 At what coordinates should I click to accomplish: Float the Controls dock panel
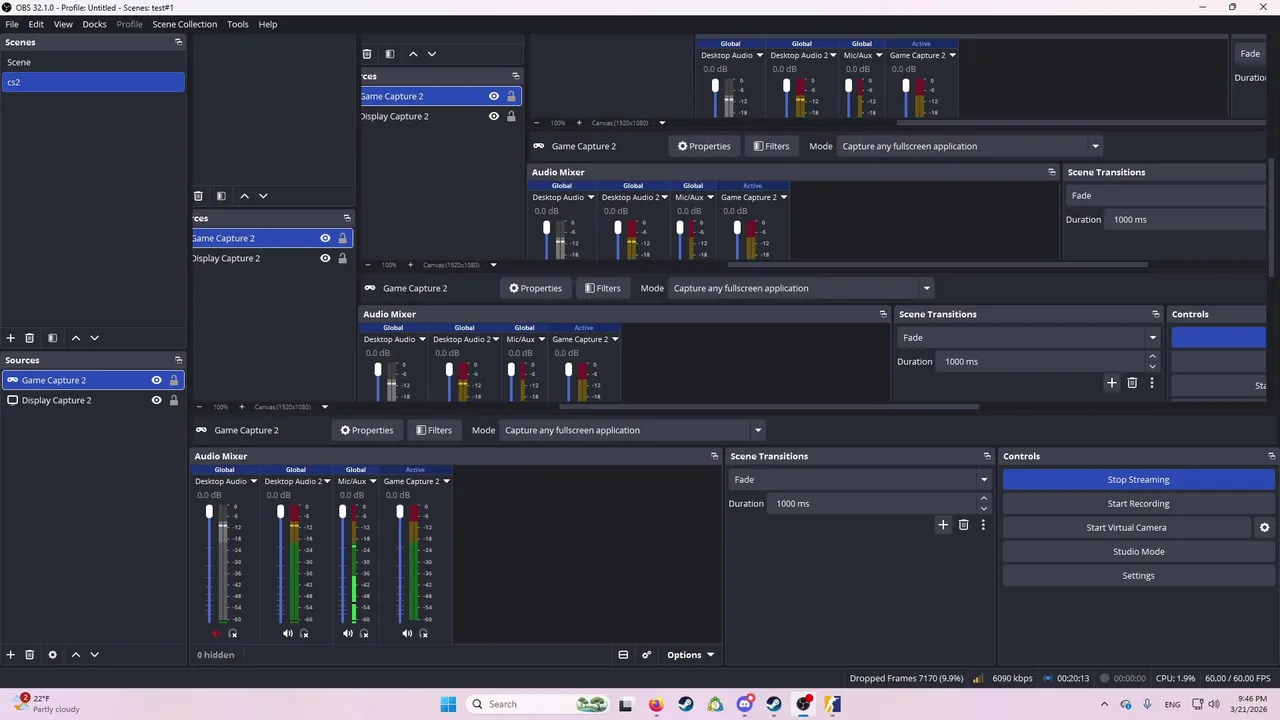click(x=1271, y=456)
